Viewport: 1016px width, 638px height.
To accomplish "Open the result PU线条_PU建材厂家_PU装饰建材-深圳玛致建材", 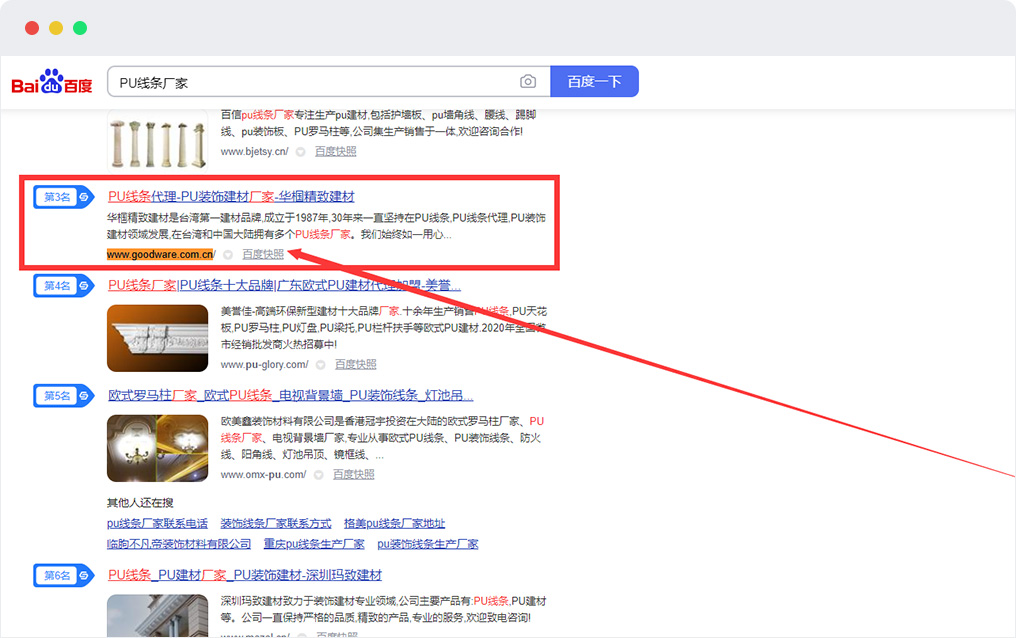I will [245, 575].
